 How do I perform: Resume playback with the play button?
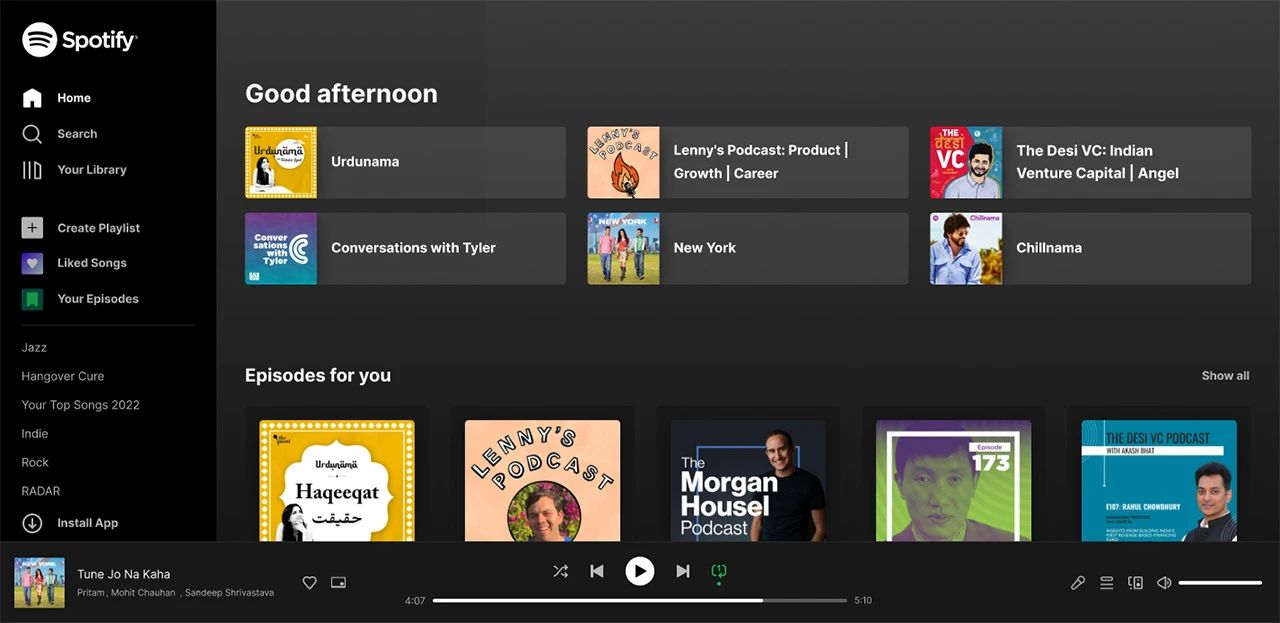click(640, 571)
